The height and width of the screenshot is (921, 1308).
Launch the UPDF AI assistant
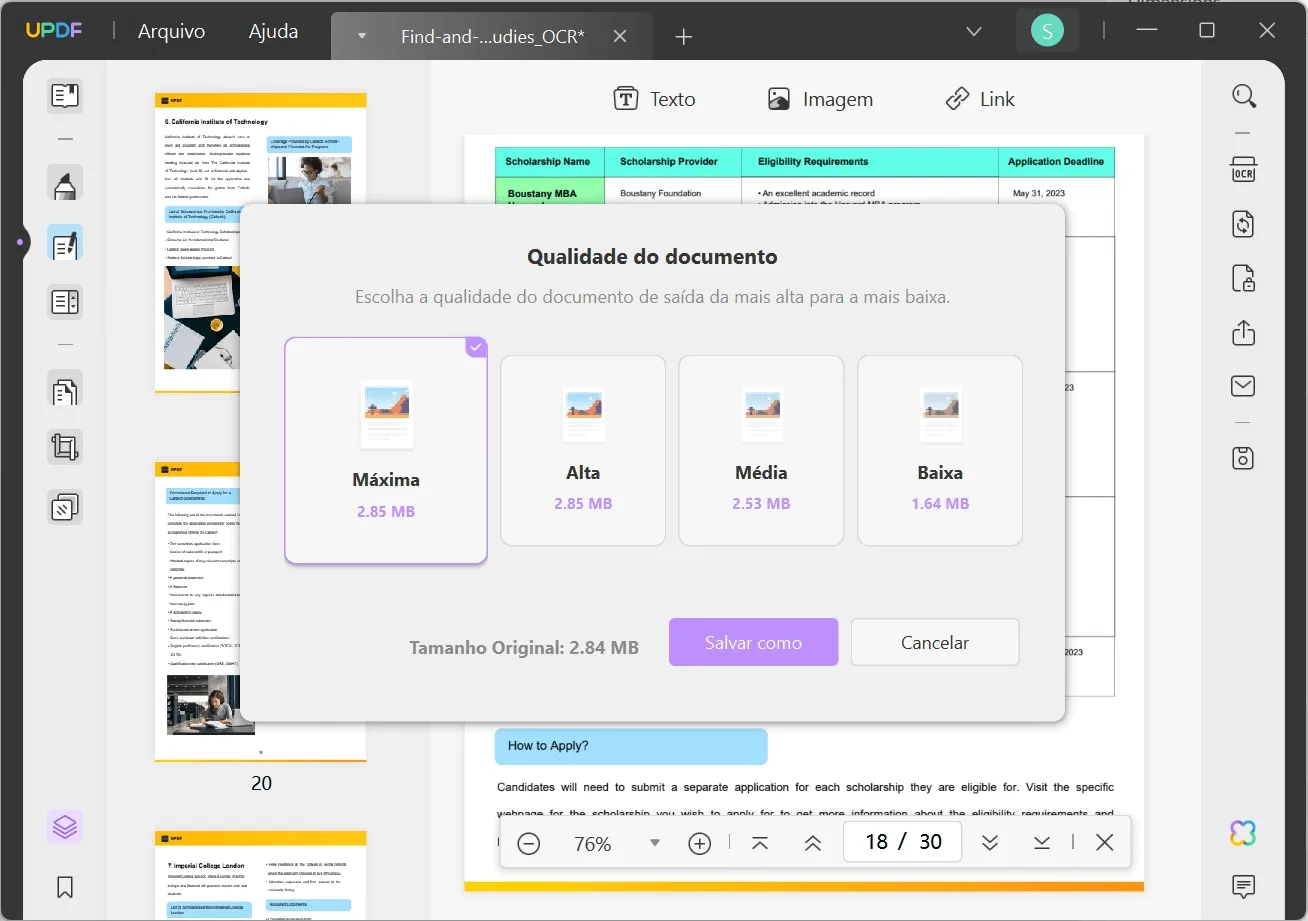[x=1242, y=831]
